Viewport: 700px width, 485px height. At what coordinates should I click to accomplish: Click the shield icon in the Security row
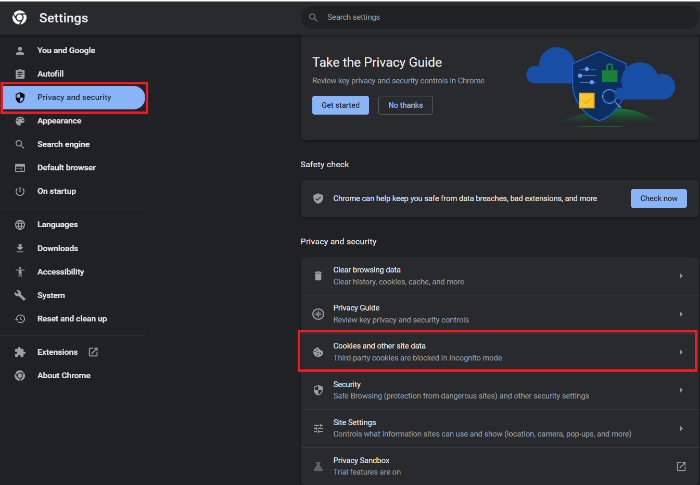pyautogui.click(x=318, y=390)
